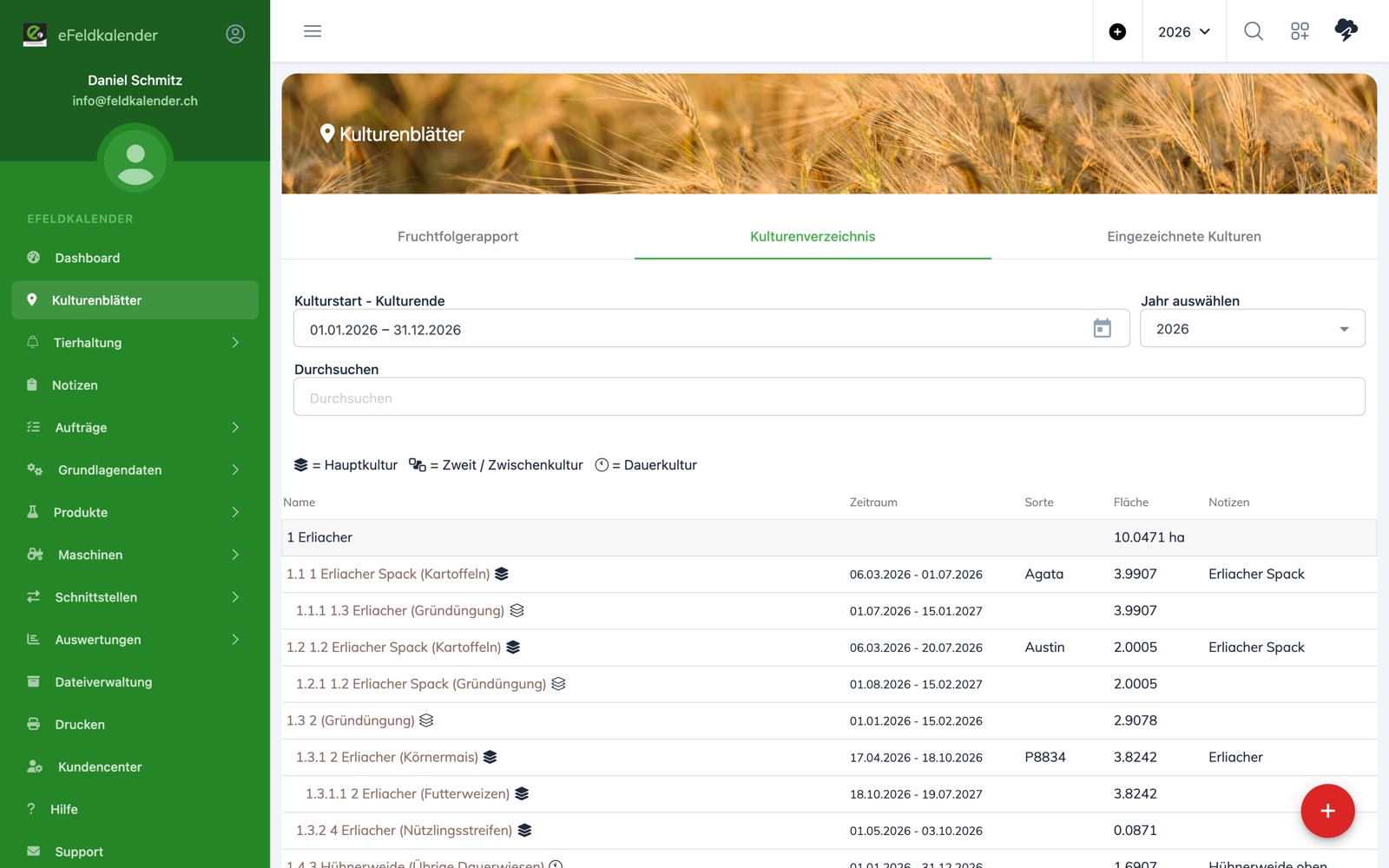Switch to the Fruchtfolgerapport tab

pos(458,236)
